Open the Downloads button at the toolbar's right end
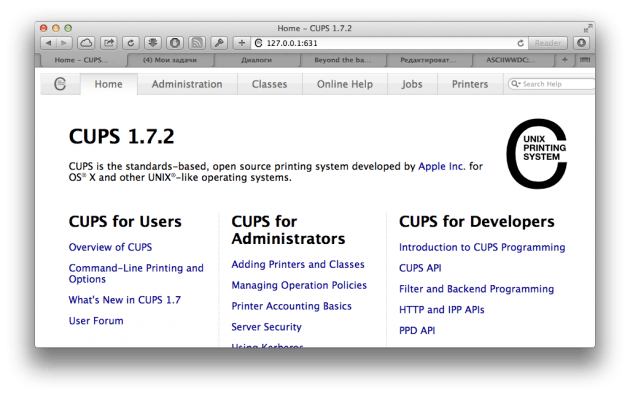This screenshot has width=630, height=396. (581, 43)
